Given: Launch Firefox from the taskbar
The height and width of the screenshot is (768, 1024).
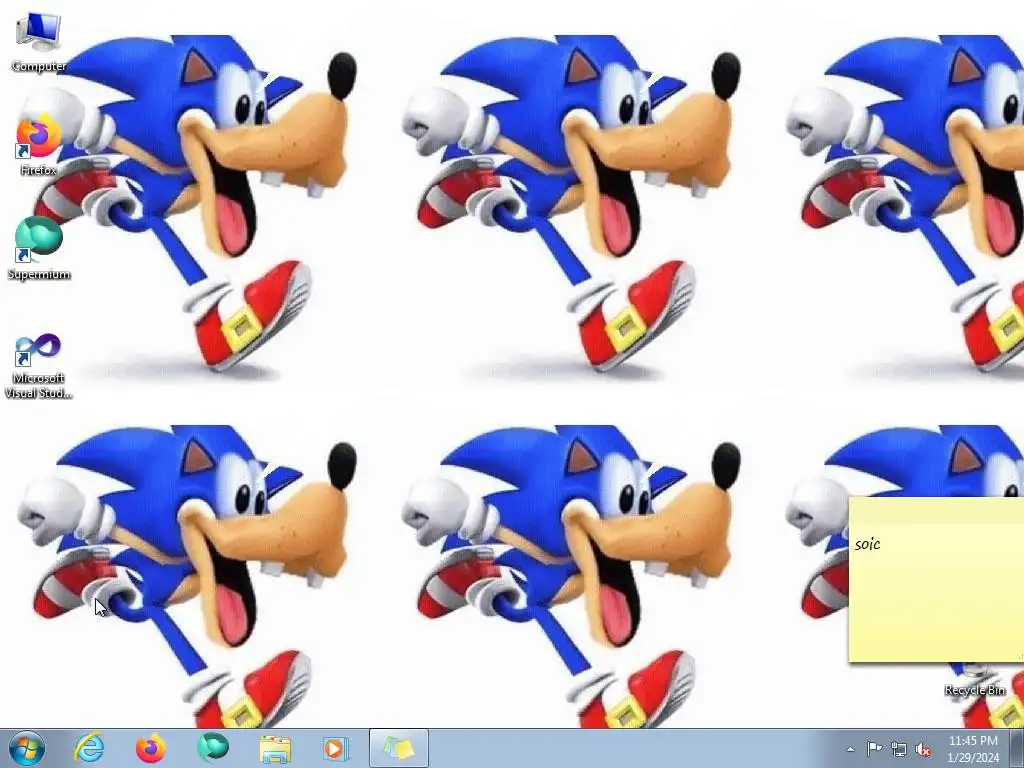Looking at the screenshot, I should 151,748.
